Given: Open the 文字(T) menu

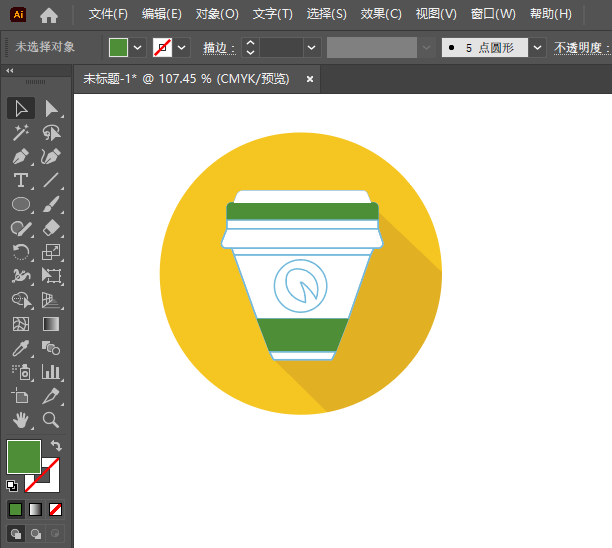Looking at the screenshot, I should pyautogui.click(x=272, y=14).
